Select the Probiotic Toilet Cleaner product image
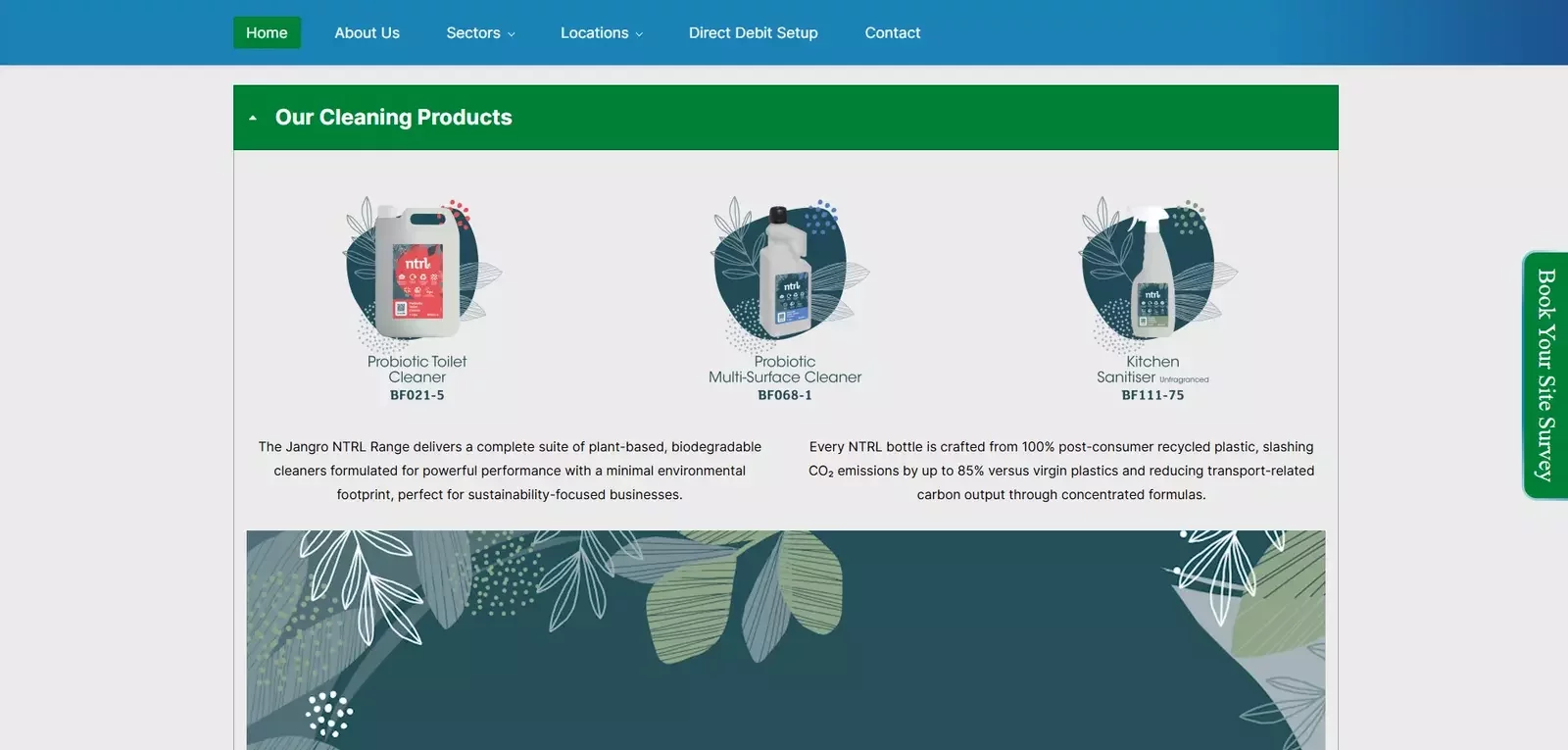1568x750 pixels. pyautogui.click(x=419, y=272)
